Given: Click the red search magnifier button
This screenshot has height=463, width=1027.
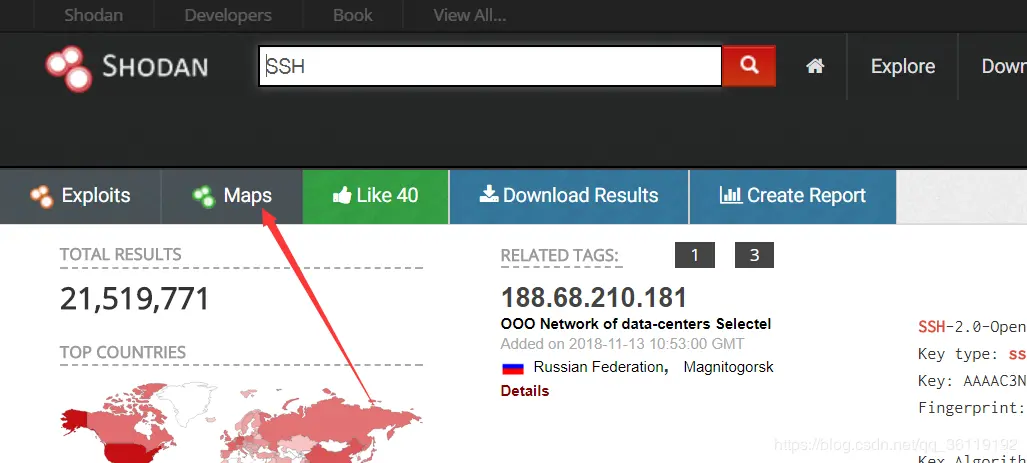Looking at the screenshot, I should (x=749, y=65).
